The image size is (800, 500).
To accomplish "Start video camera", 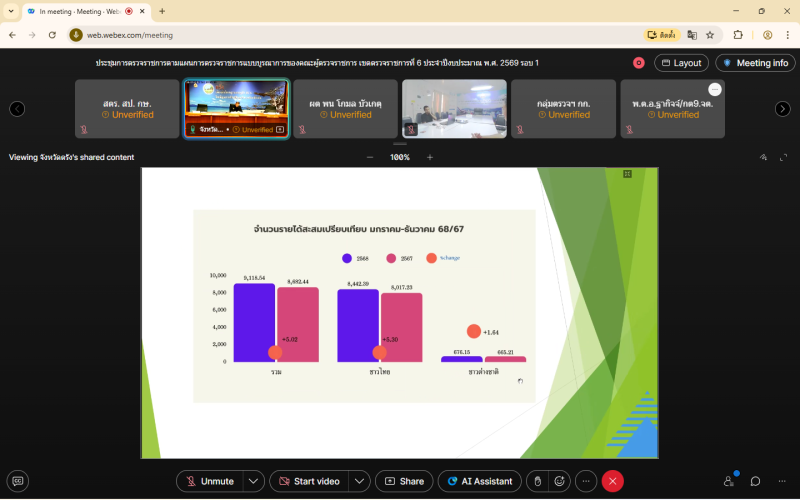I will coord(307,481).
